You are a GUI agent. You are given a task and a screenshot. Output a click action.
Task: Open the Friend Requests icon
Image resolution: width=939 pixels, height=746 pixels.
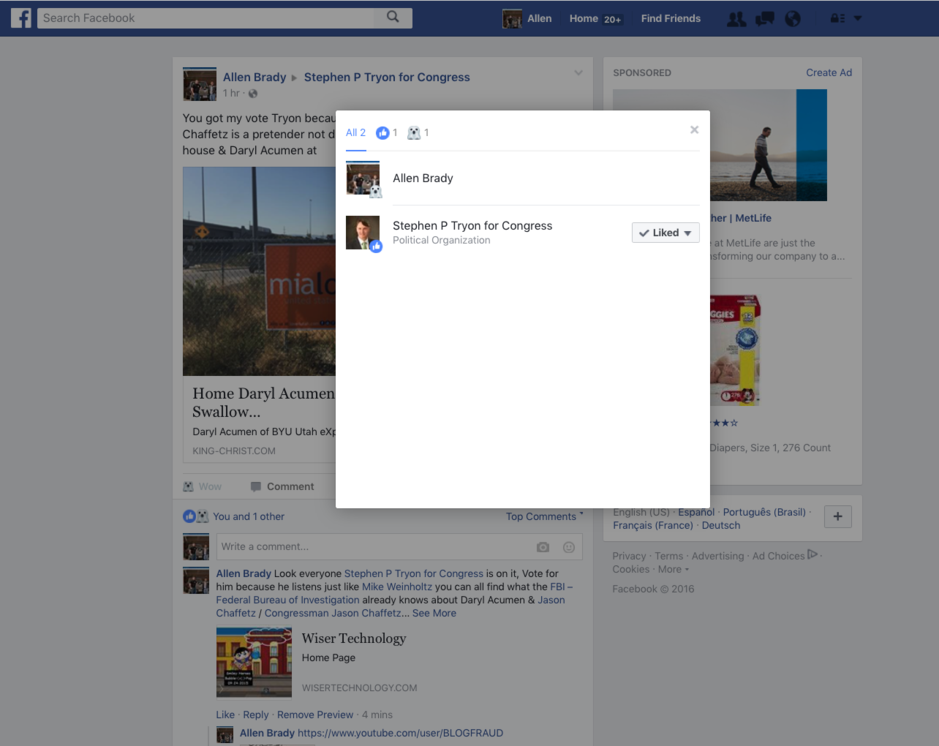click(736, 19)
